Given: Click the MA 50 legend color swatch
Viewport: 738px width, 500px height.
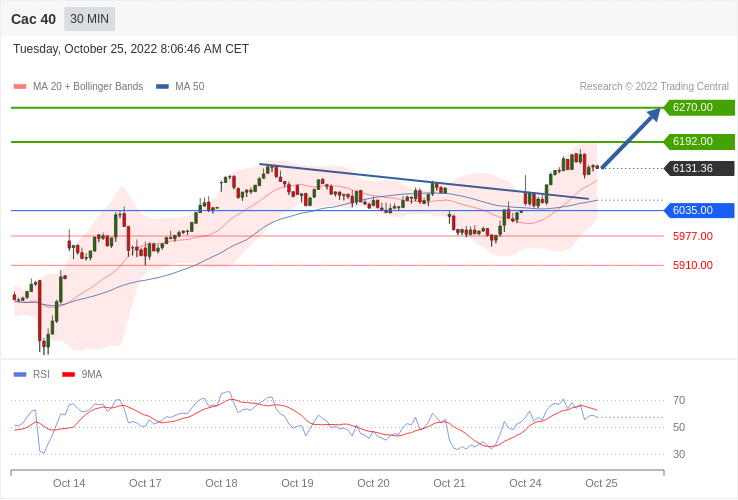Looking at the screenshot, I should pos(162,87).
